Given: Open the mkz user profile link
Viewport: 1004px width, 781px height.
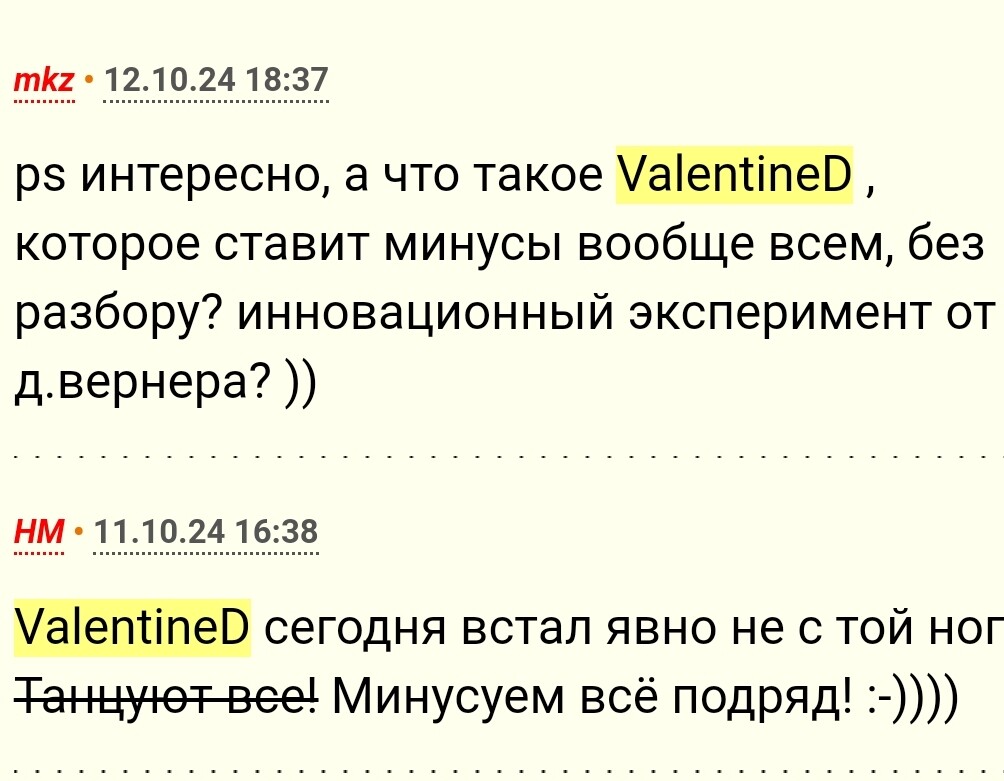Looking at the screenshot, I should pos(44,81).
